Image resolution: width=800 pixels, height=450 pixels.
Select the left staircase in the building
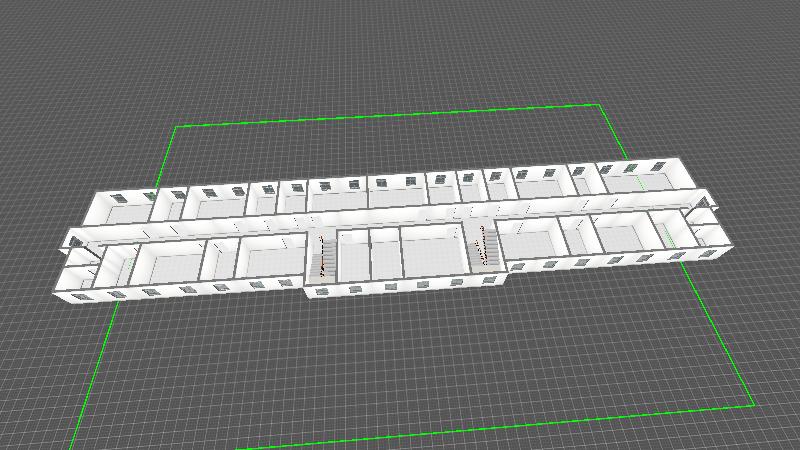tap(322, 256)
